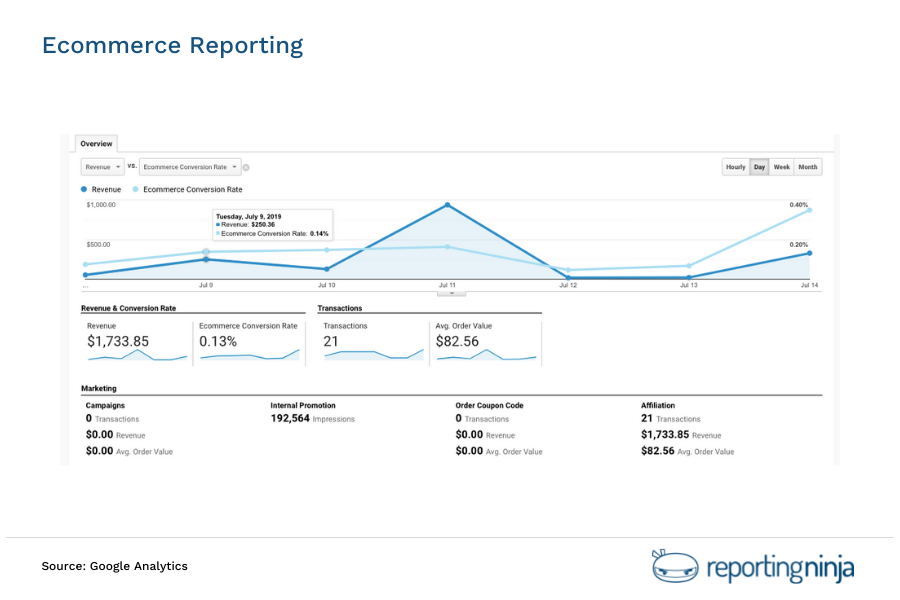Viewport: 900px width, 600px height.
Task: Click the Reporting Ninja logo
Action: (x=748, y=566)
